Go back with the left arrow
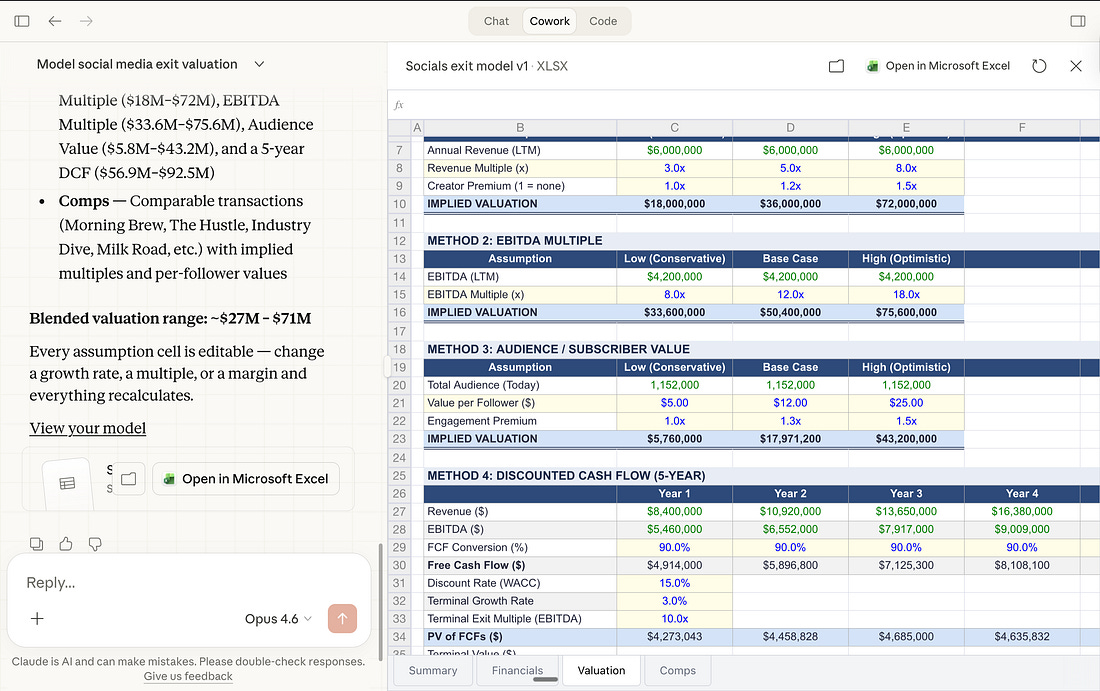The height and width of the screenshot is (691, 1100). point(55,21)
